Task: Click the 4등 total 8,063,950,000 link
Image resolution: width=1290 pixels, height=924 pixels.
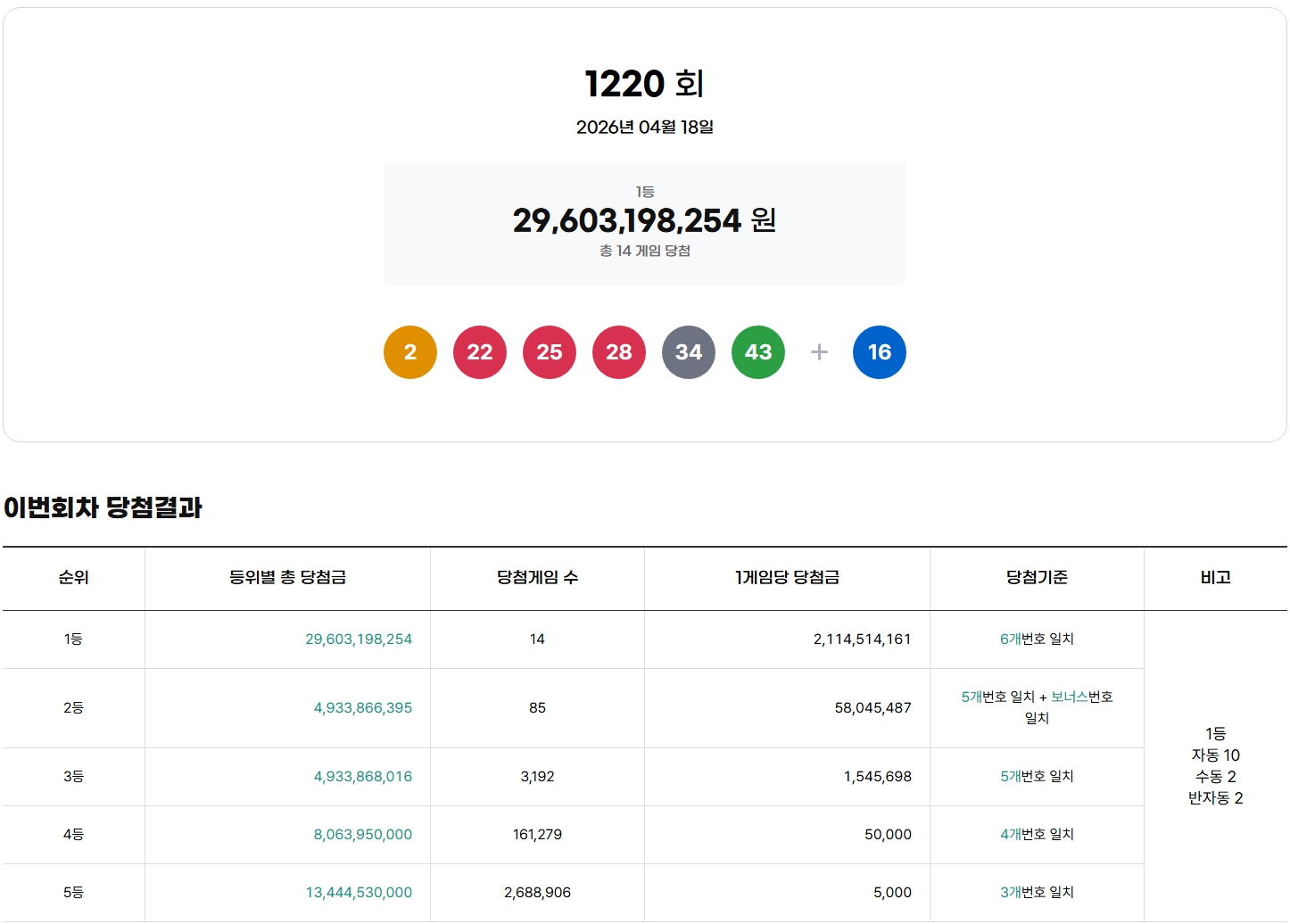Action: [360, 834]
